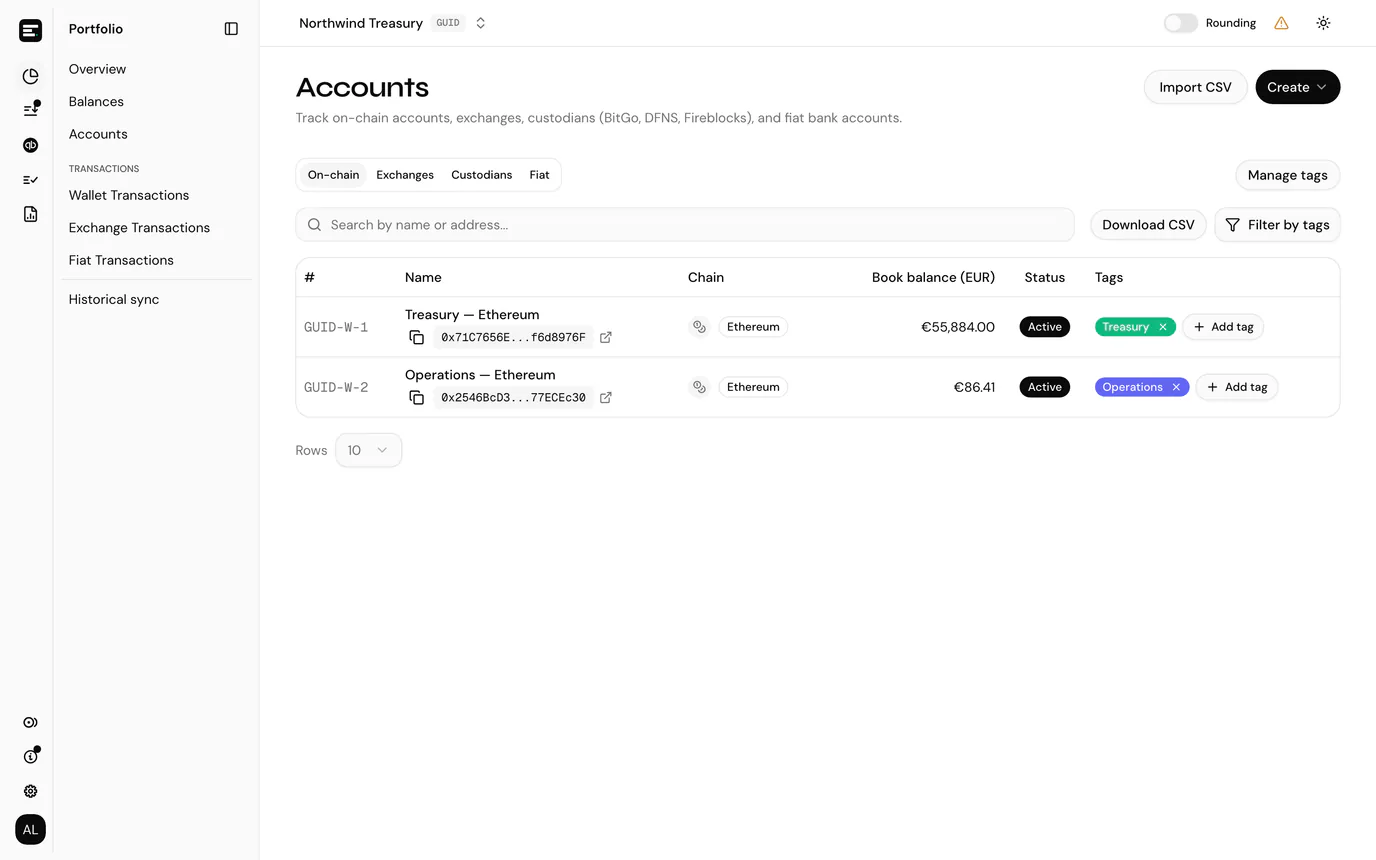Open Exchange Transactions in the sidebar
This screenshot has width=1376, height=860.
[139, 227]
